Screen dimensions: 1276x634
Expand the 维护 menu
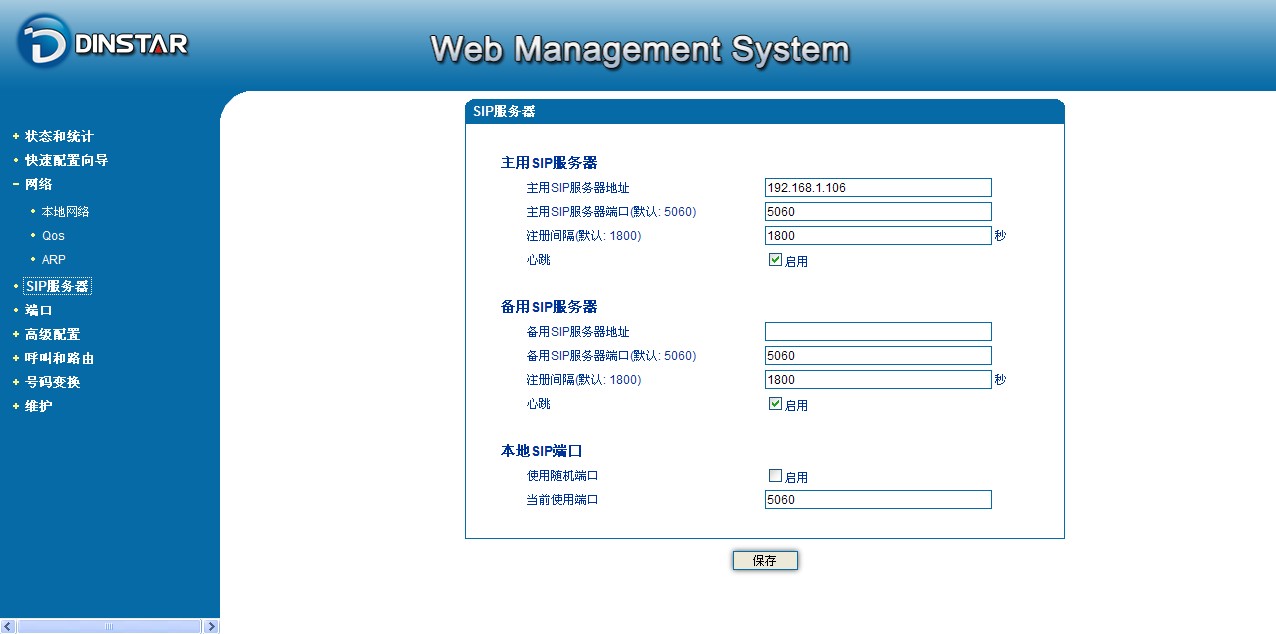(38, 406)
